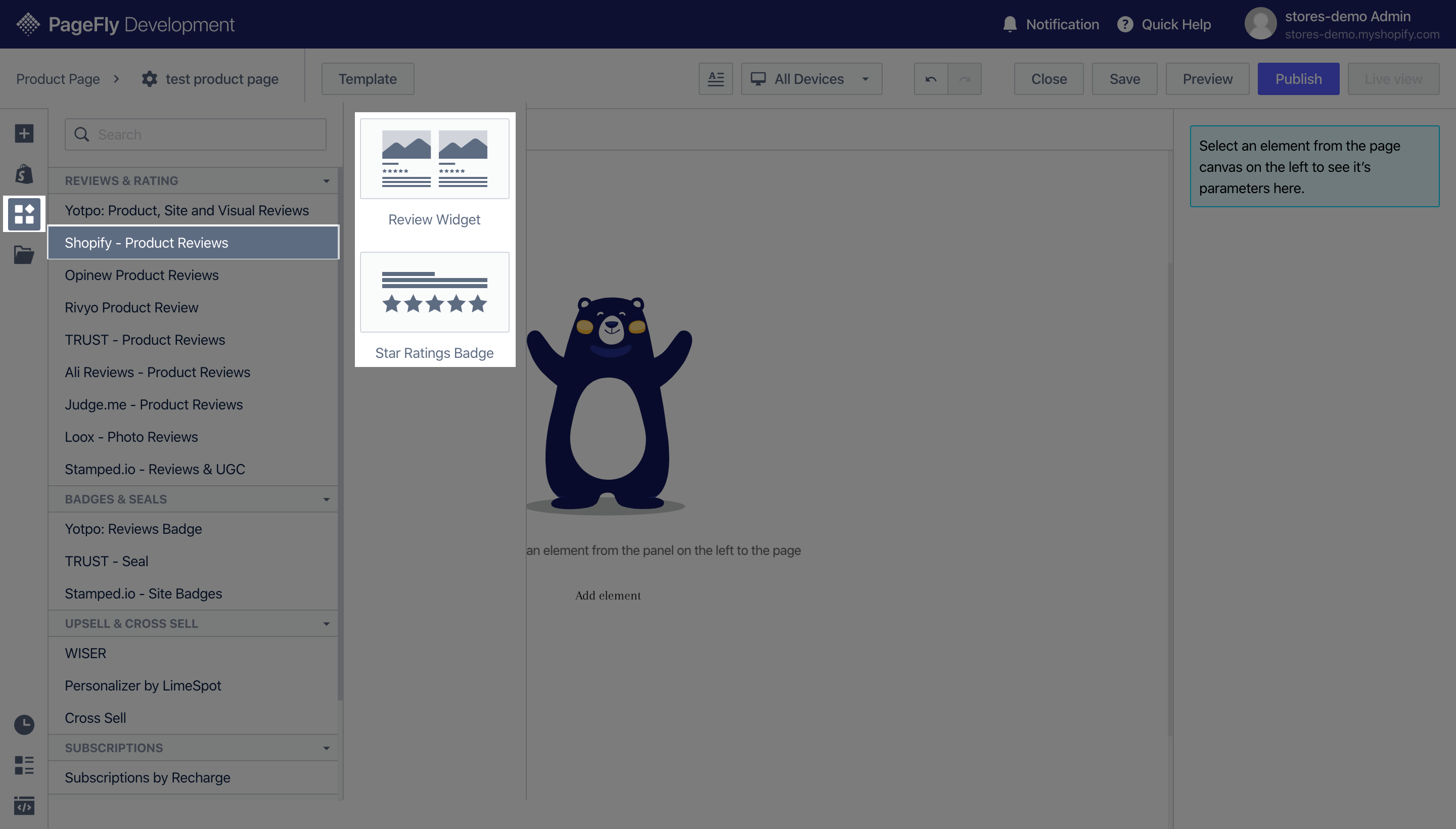
Task: Click the Review Widget label
Action: [434, 220]
